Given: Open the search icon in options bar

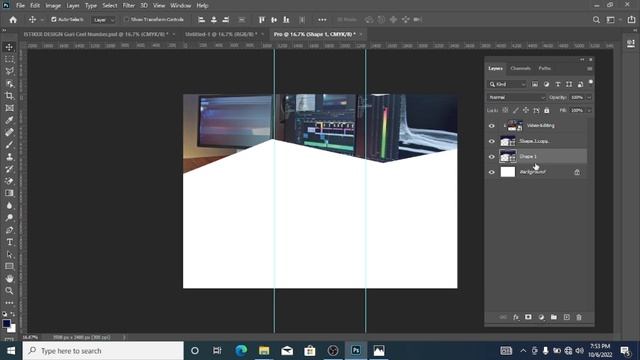Looking at the screenshot, I should [596, 20].
